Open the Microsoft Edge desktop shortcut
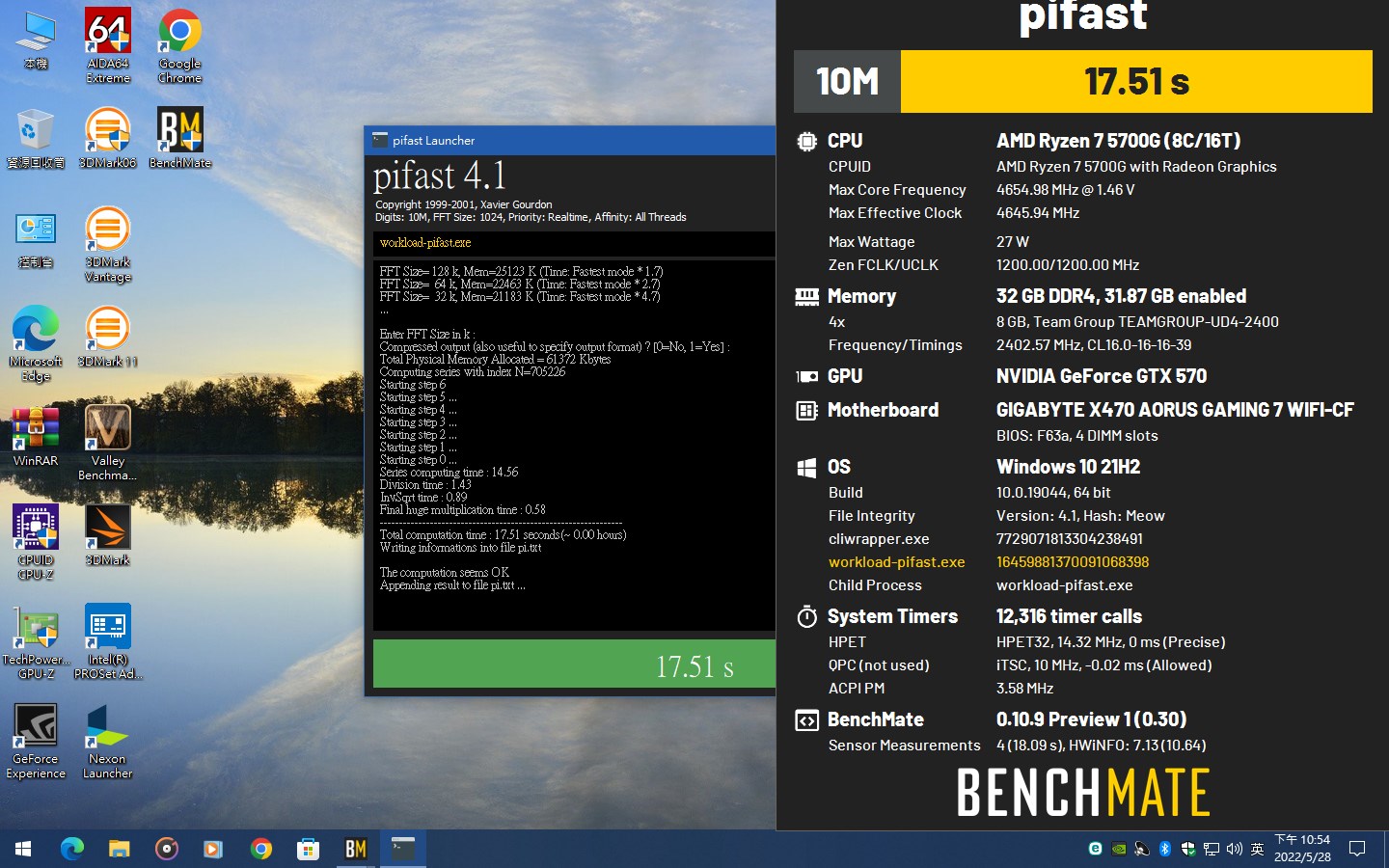Image resolution: width=1389 pixels, height=868 pixels. coord(36,344)
